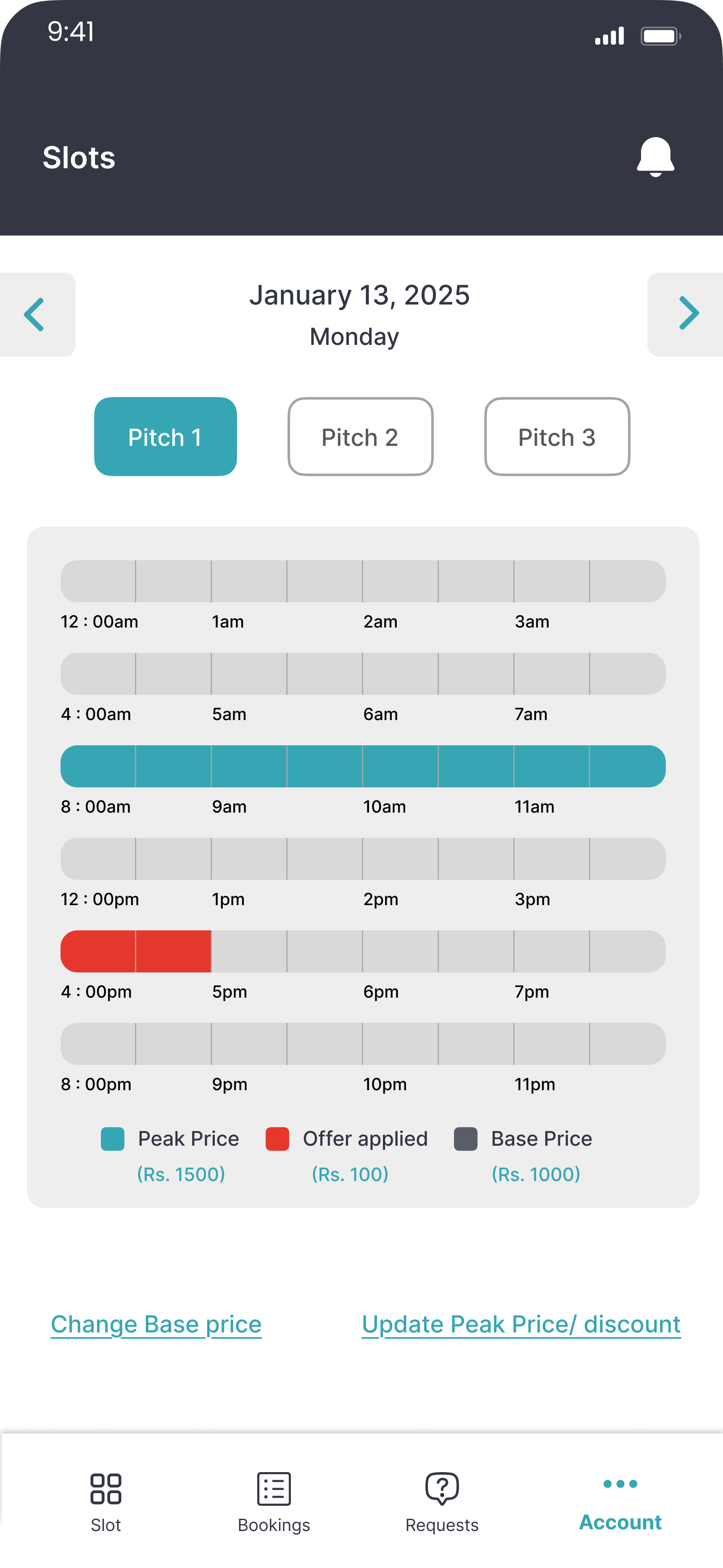Open Update Peak Price/ discount link

pos(521,1324)
